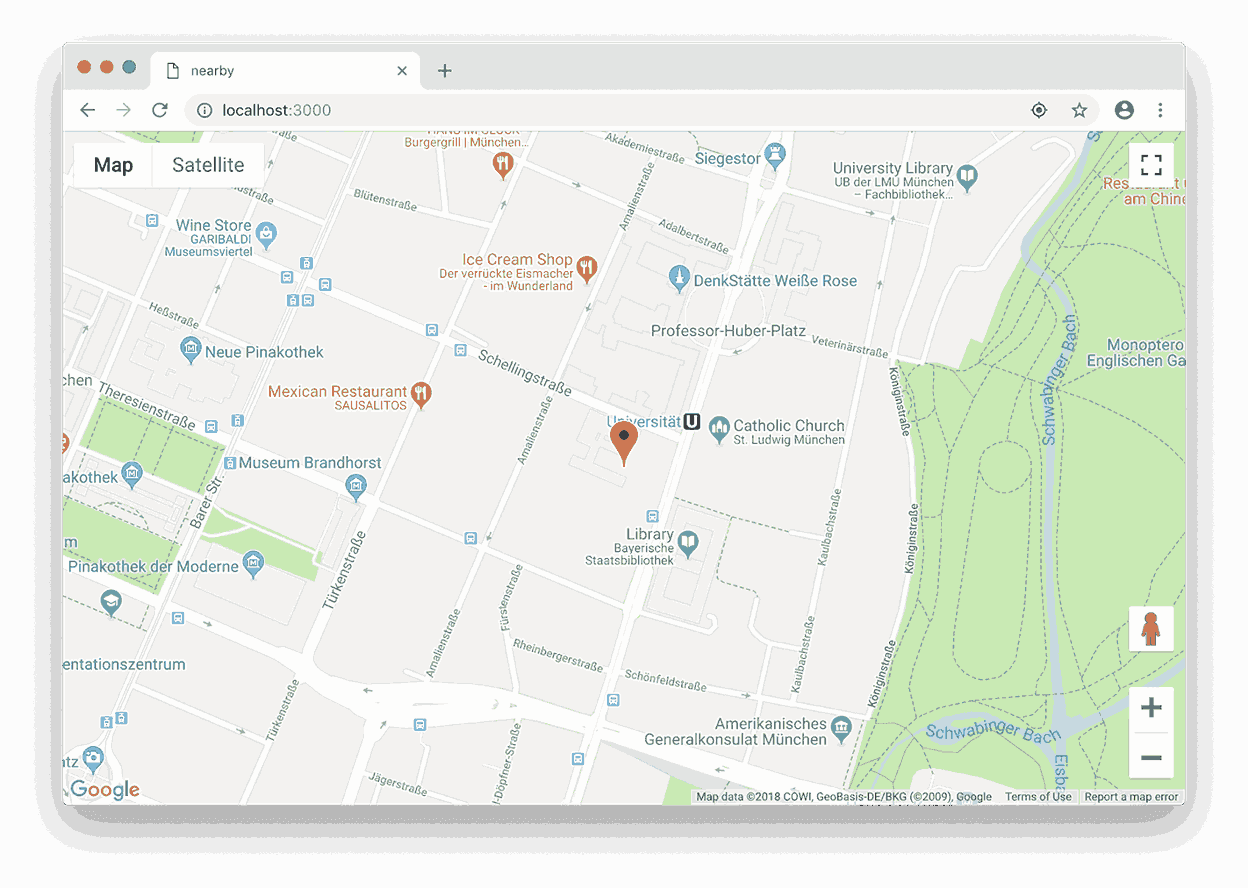Viewport: 1248px width, 888px height.
Task: Click the Catholic Church St. Ludwig pin
Action: click(x=719, y=430)
